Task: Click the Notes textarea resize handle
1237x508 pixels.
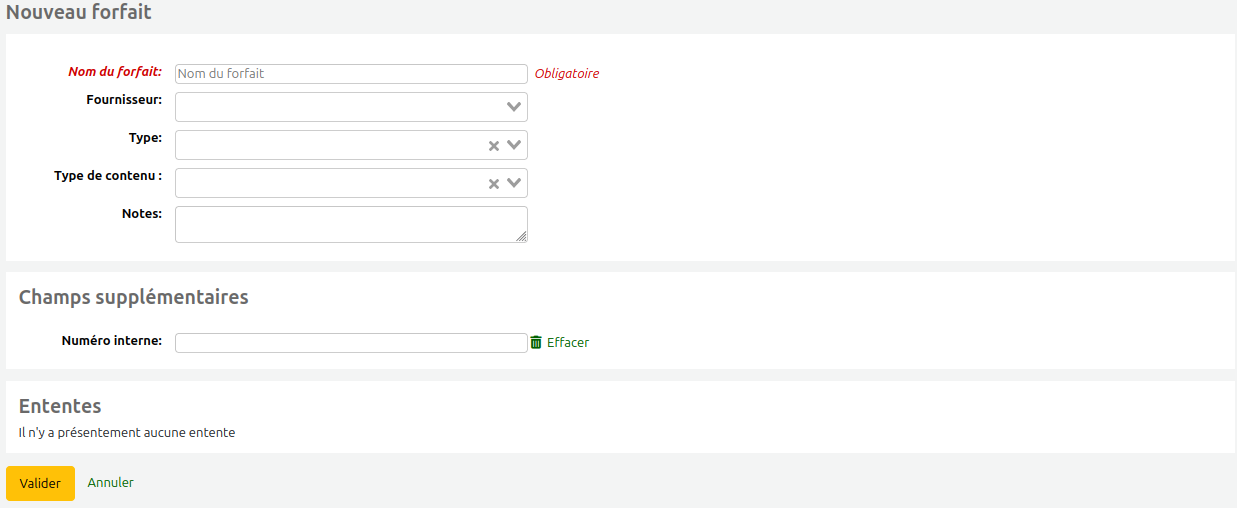Action: click(x=521, y=236)
